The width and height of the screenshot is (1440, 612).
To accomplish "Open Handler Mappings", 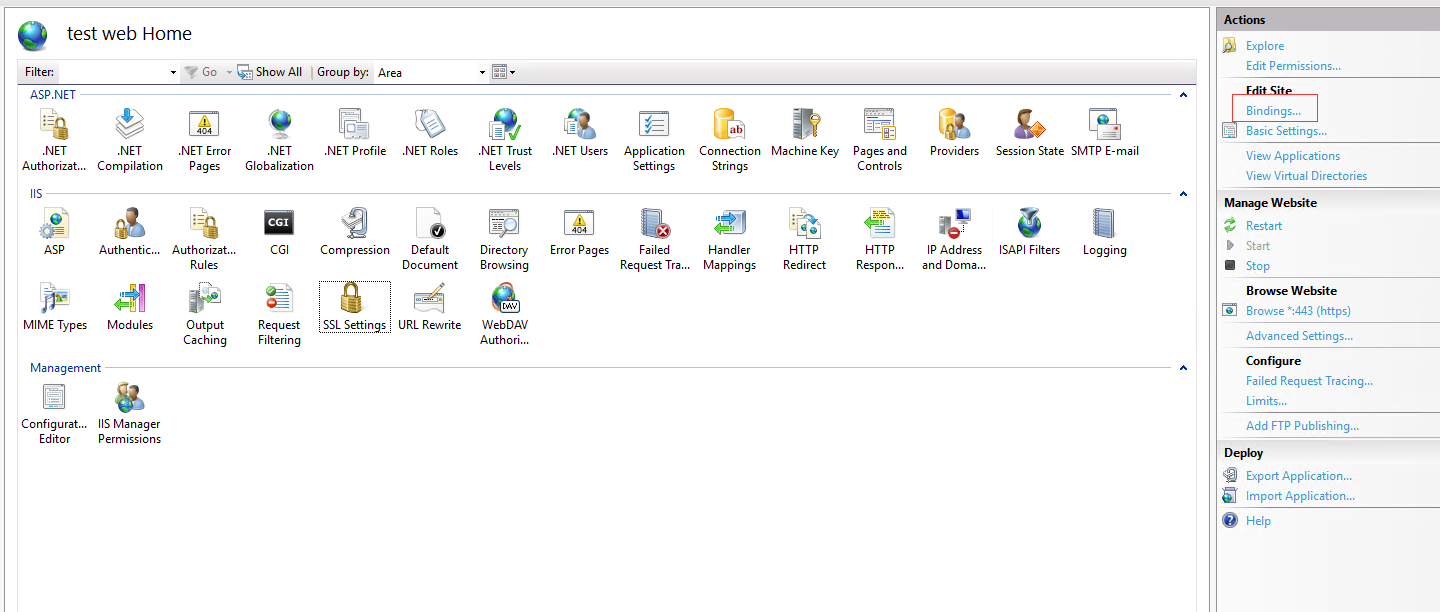I will click(729, 235).
